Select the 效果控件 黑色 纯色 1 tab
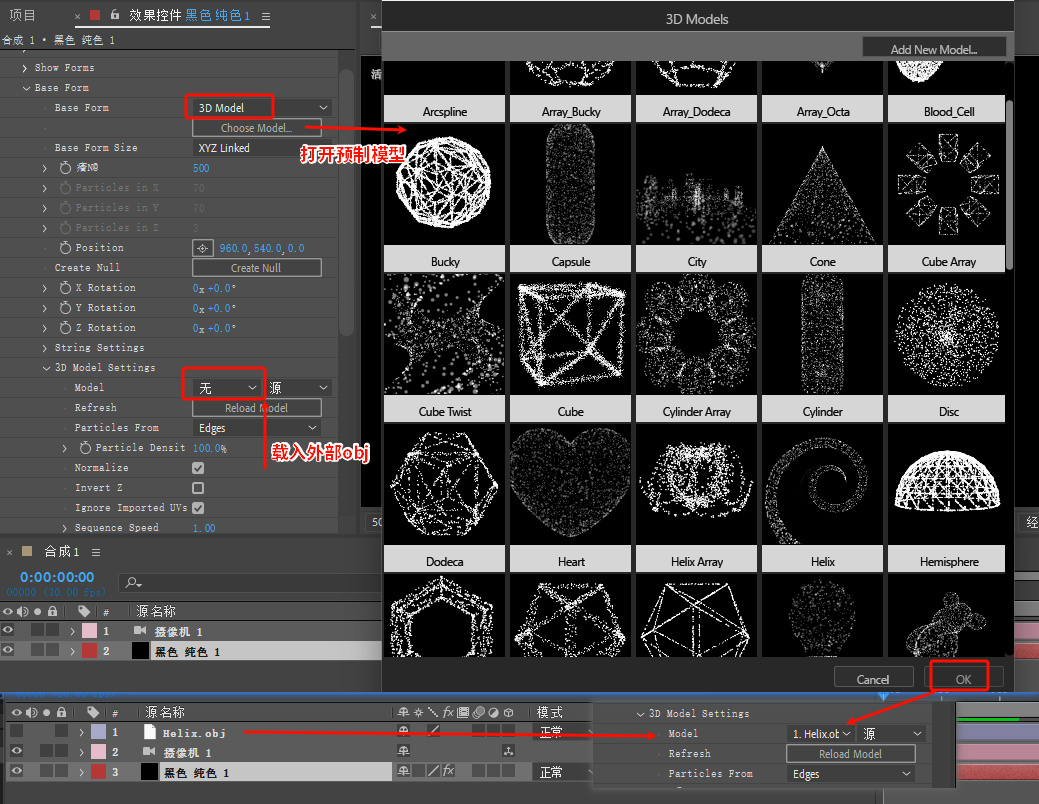 tap(190, 15)
